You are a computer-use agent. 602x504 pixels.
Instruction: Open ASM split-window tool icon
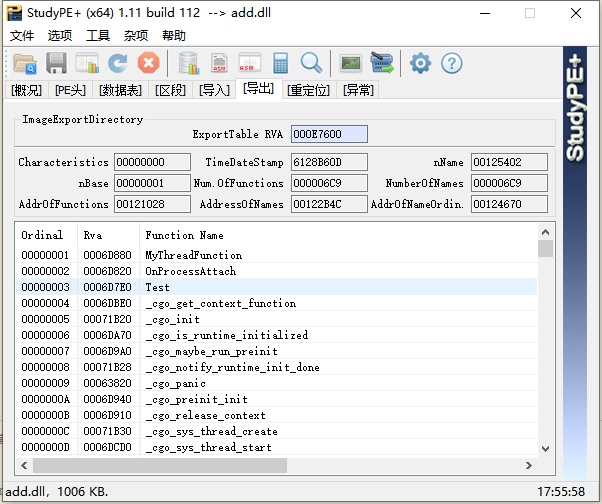pyautogui.click(x=250, y=63)
